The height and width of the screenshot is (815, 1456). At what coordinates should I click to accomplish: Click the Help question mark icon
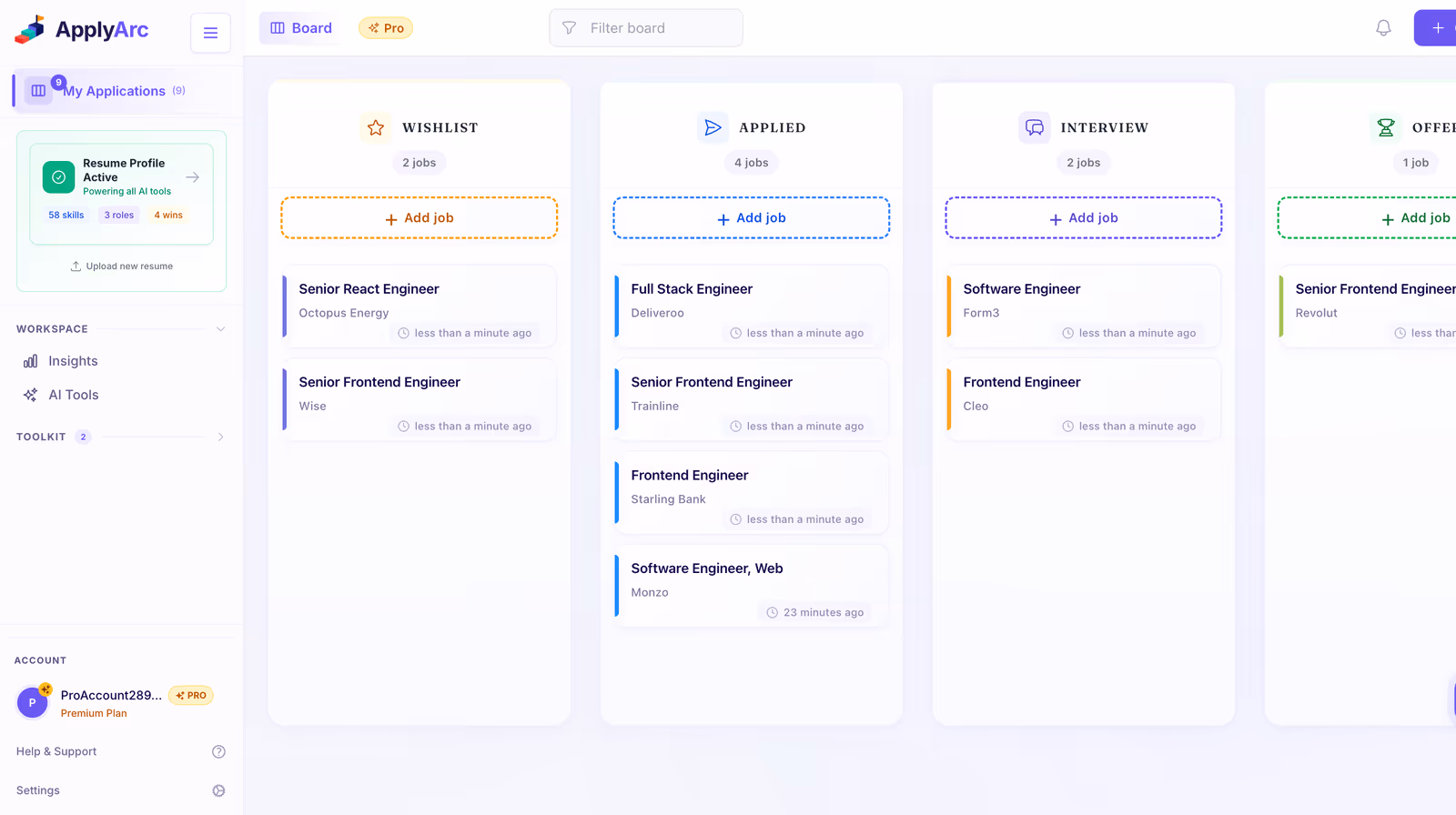[x=218, y=751]
